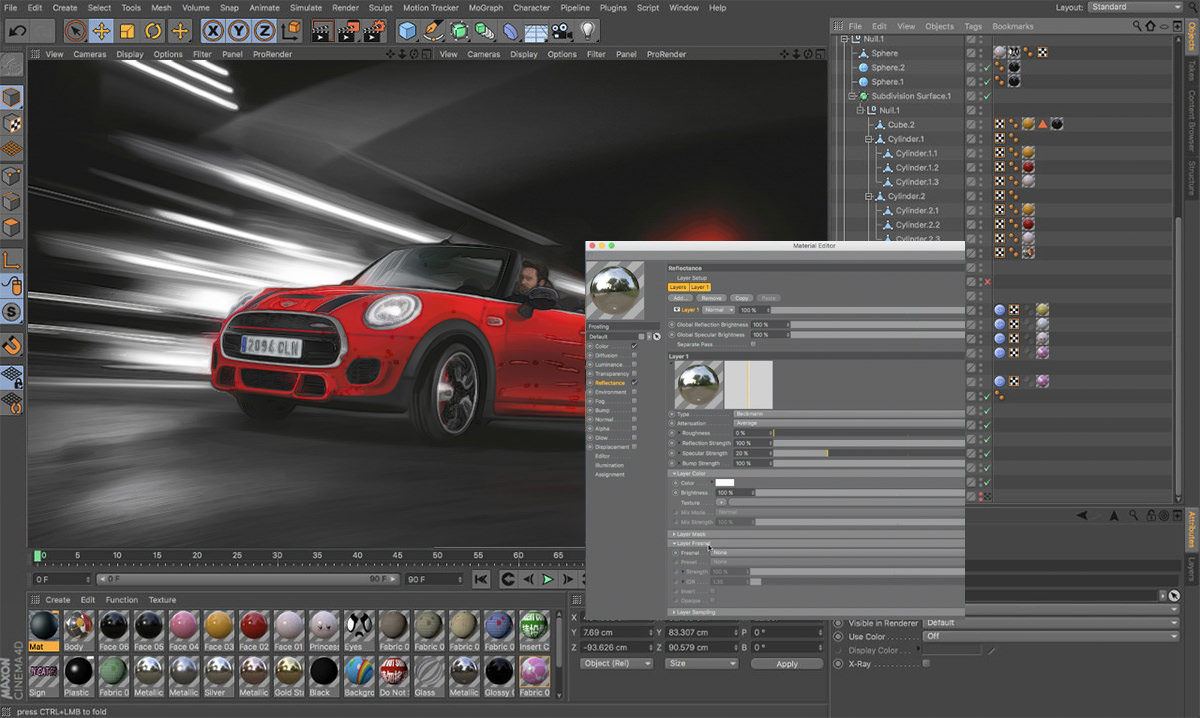The height and width of the screenshot is (718, 1200).
Task: Click the Bend deformer icon
Action: (512, 31)
